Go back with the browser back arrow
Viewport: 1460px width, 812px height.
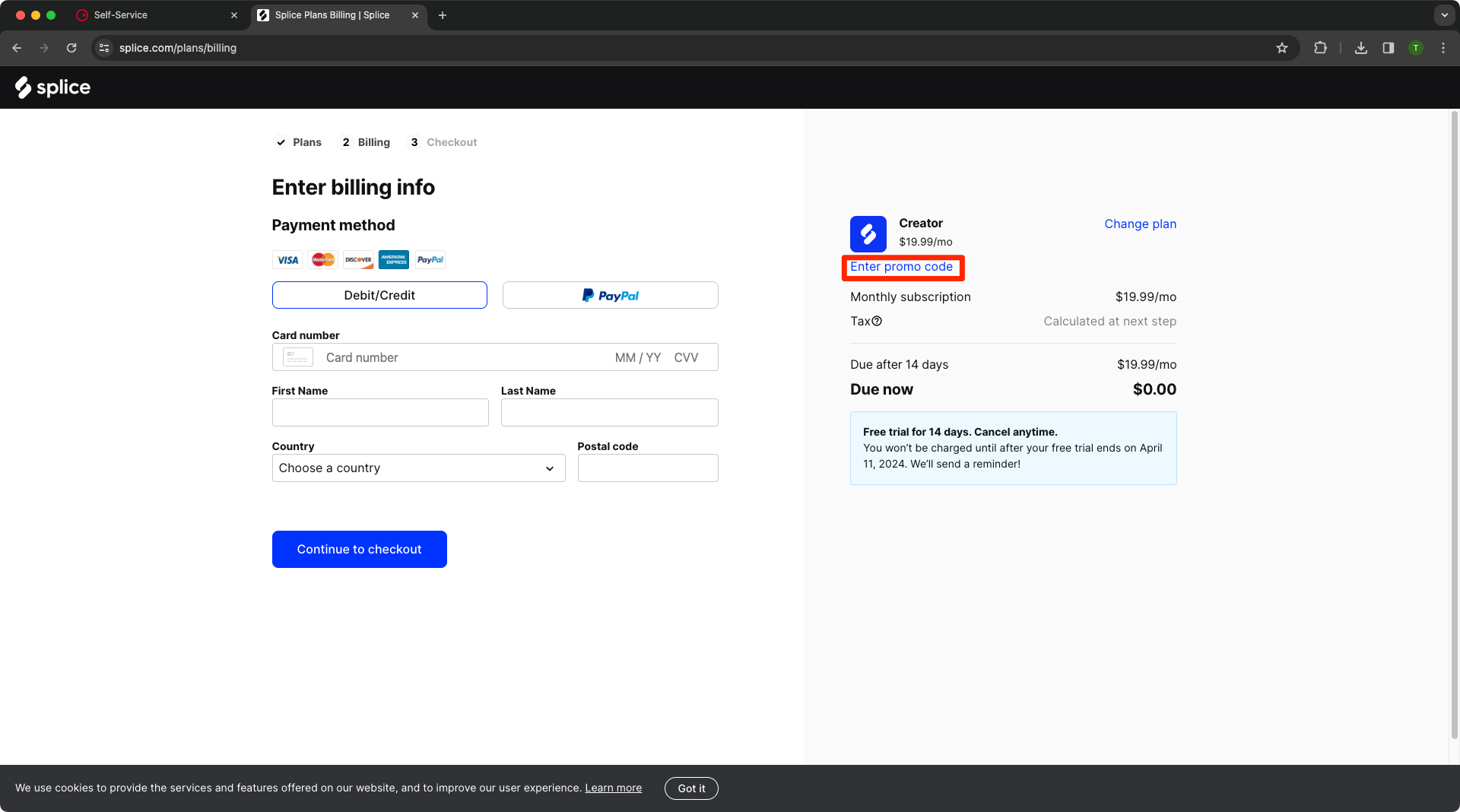[x=17, y=48]
